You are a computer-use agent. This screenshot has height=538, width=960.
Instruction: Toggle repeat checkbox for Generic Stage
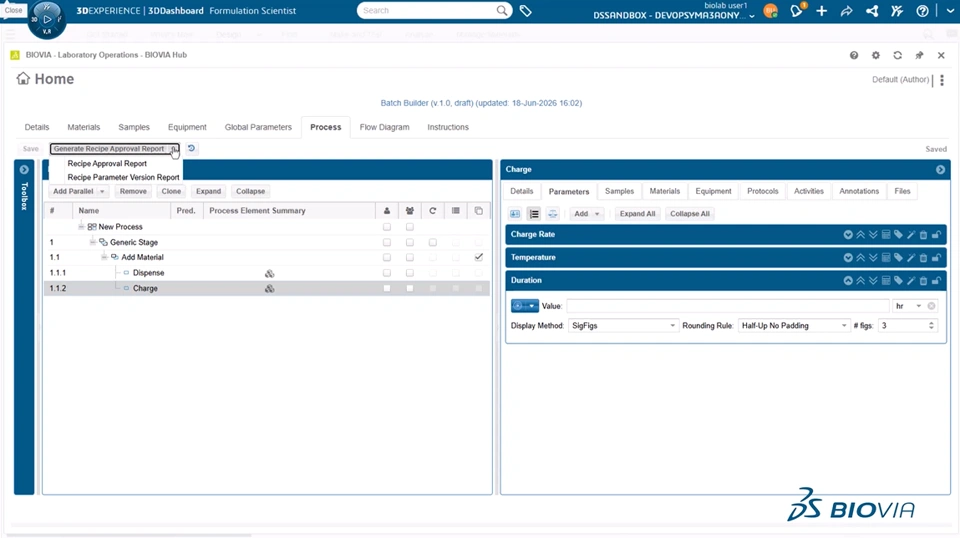pos(432,242)
